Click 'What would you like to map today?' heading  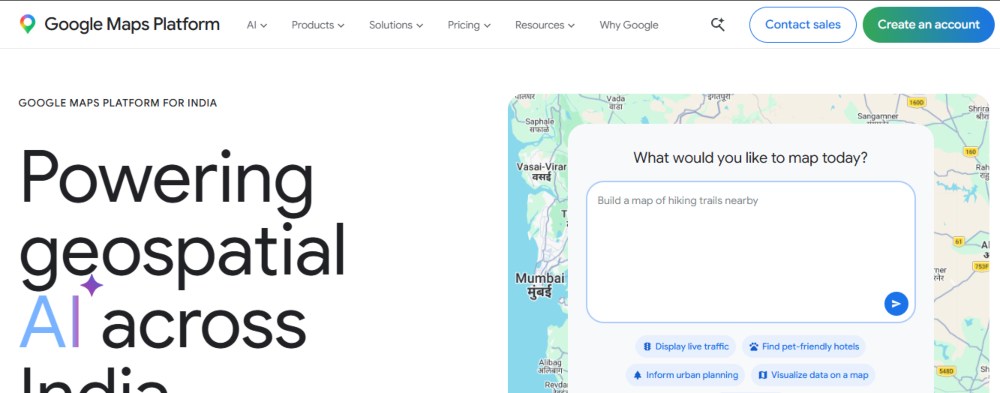pos(751,158)
